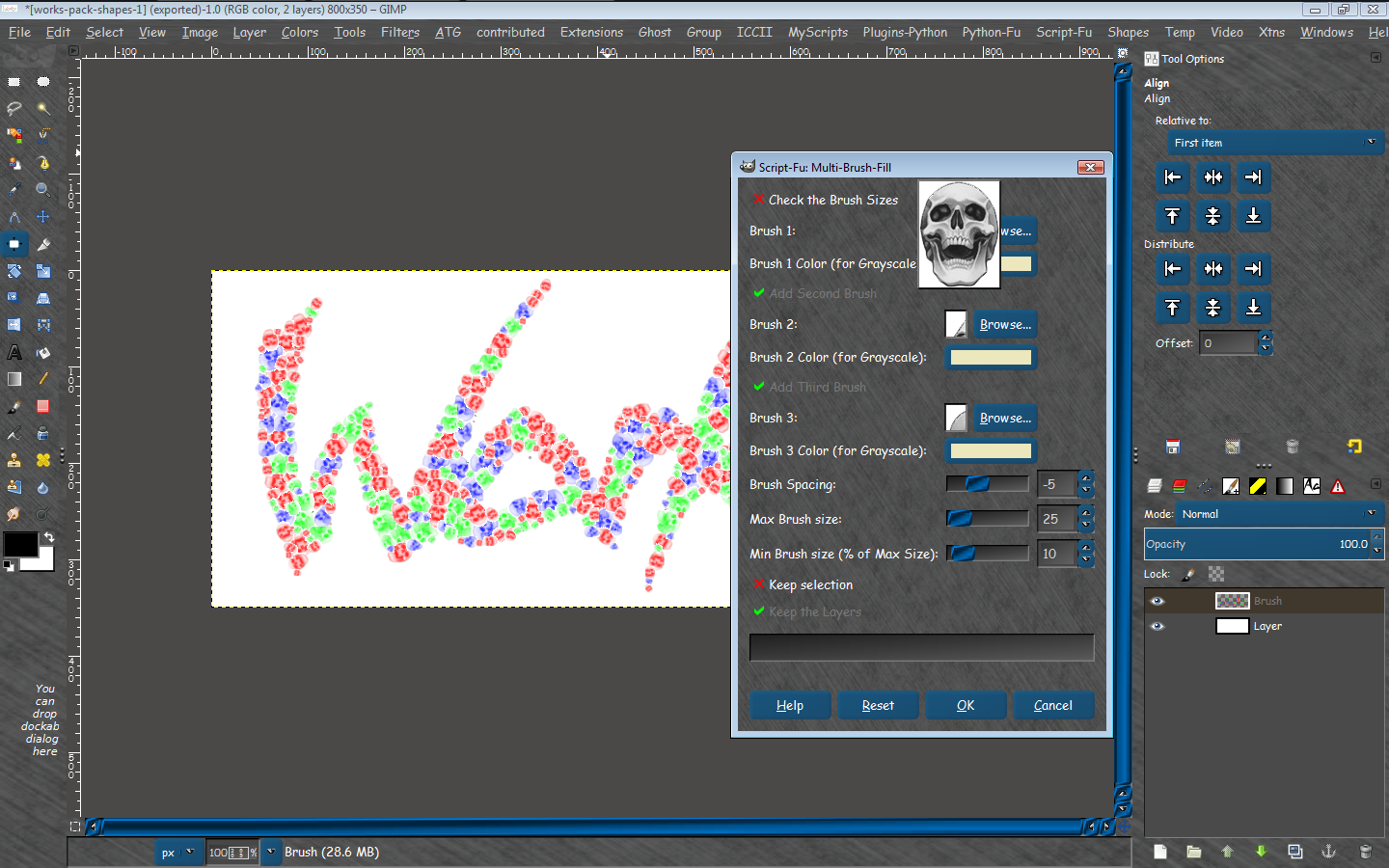Select the Zoom magnifier tool
The height and width of the screenshot is (868, 1389).
(43, 189)
